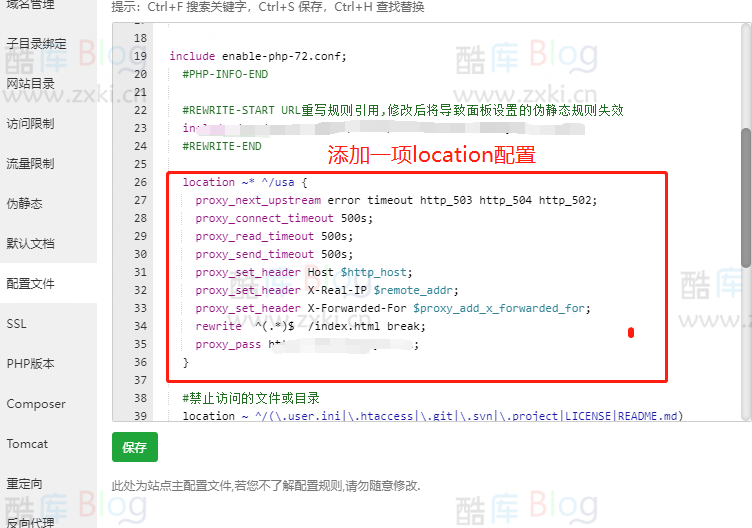Click line number 35 in gutter
This screenshot has height=528, width=752.
141,344
